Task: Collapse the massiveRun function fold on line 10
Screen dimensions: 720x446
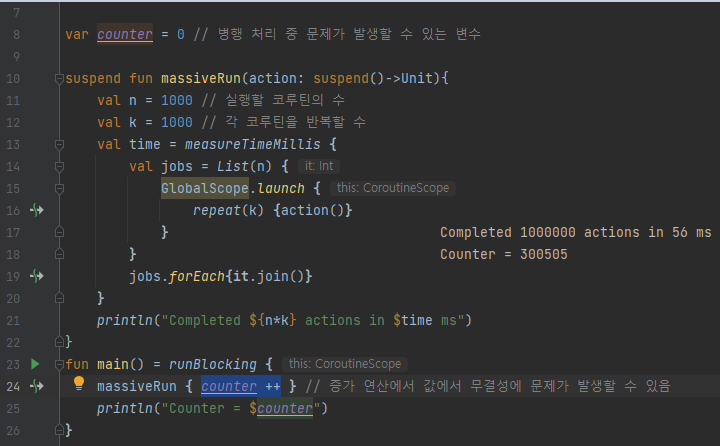Action: 59,79
